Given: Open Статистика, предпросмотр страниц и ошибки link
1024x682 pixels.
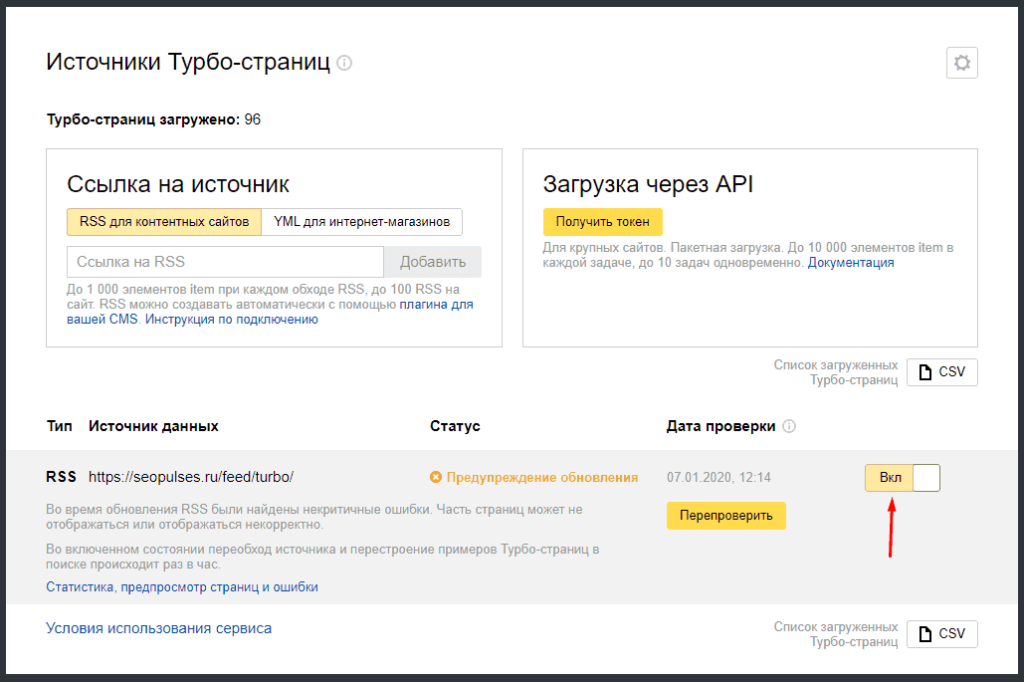Looking at the screenshot, I should (182, 587).
